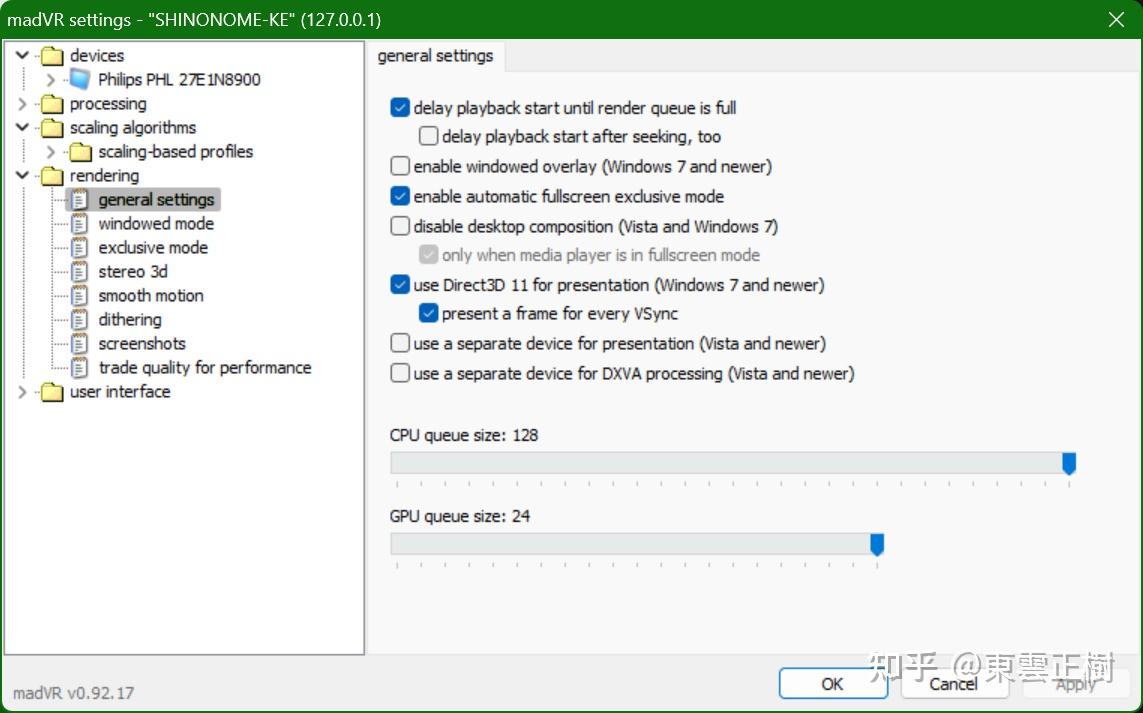
Task: Click the GPU queue size slider handle
Action: coord(877,544)
